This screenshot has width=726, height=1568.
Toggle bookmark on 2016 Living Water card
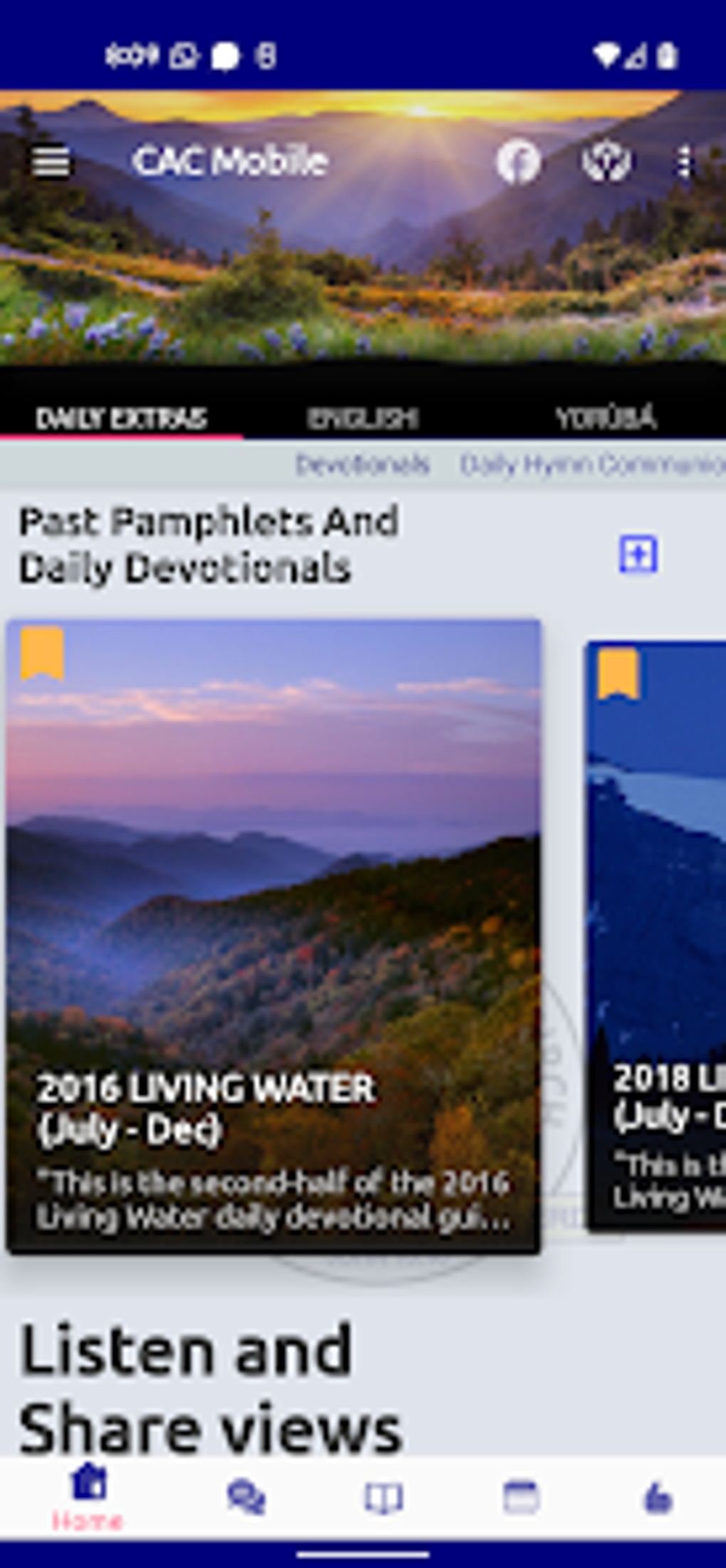(43, 653)
